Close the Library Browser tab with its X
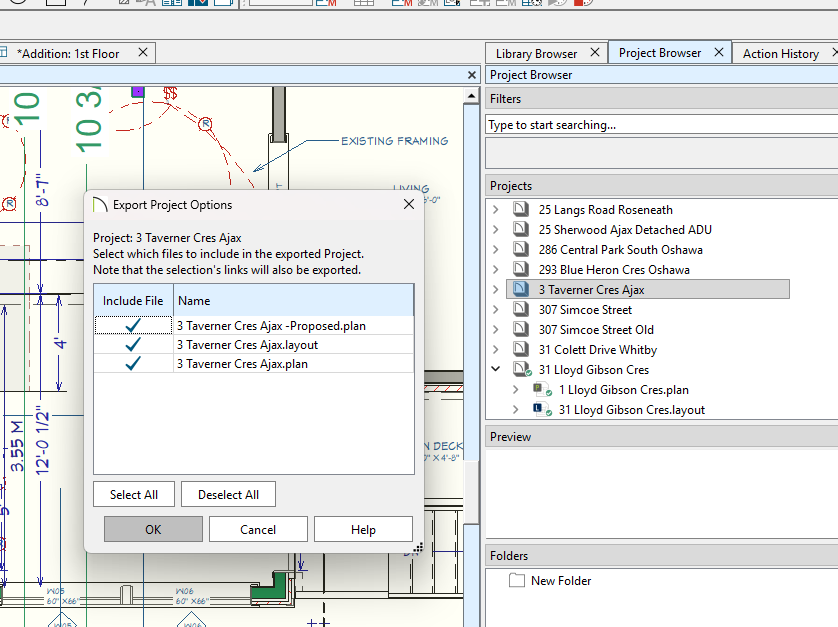The height and width of the screenshot is (627, 838). pyautogui.click(x=595, y=52)
